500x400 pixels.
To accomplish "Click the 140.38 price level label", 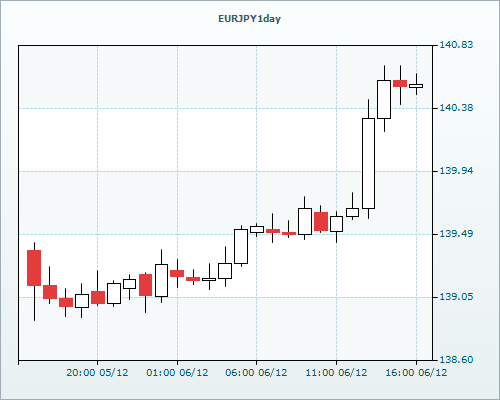I will click(x=456, y=108).
